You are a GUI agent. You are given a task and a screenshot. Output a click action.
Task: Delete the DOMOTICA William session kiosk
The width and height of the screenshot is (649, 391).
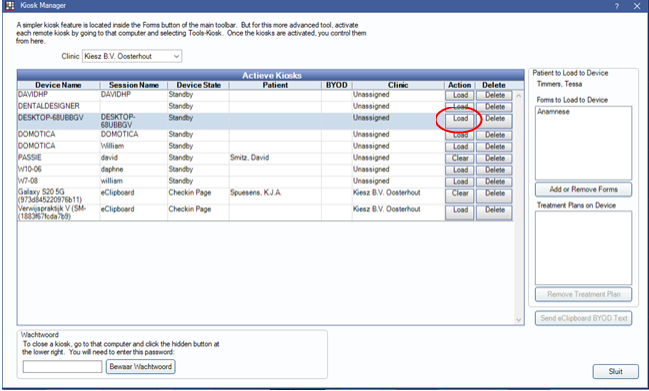[x=494, y=146]
